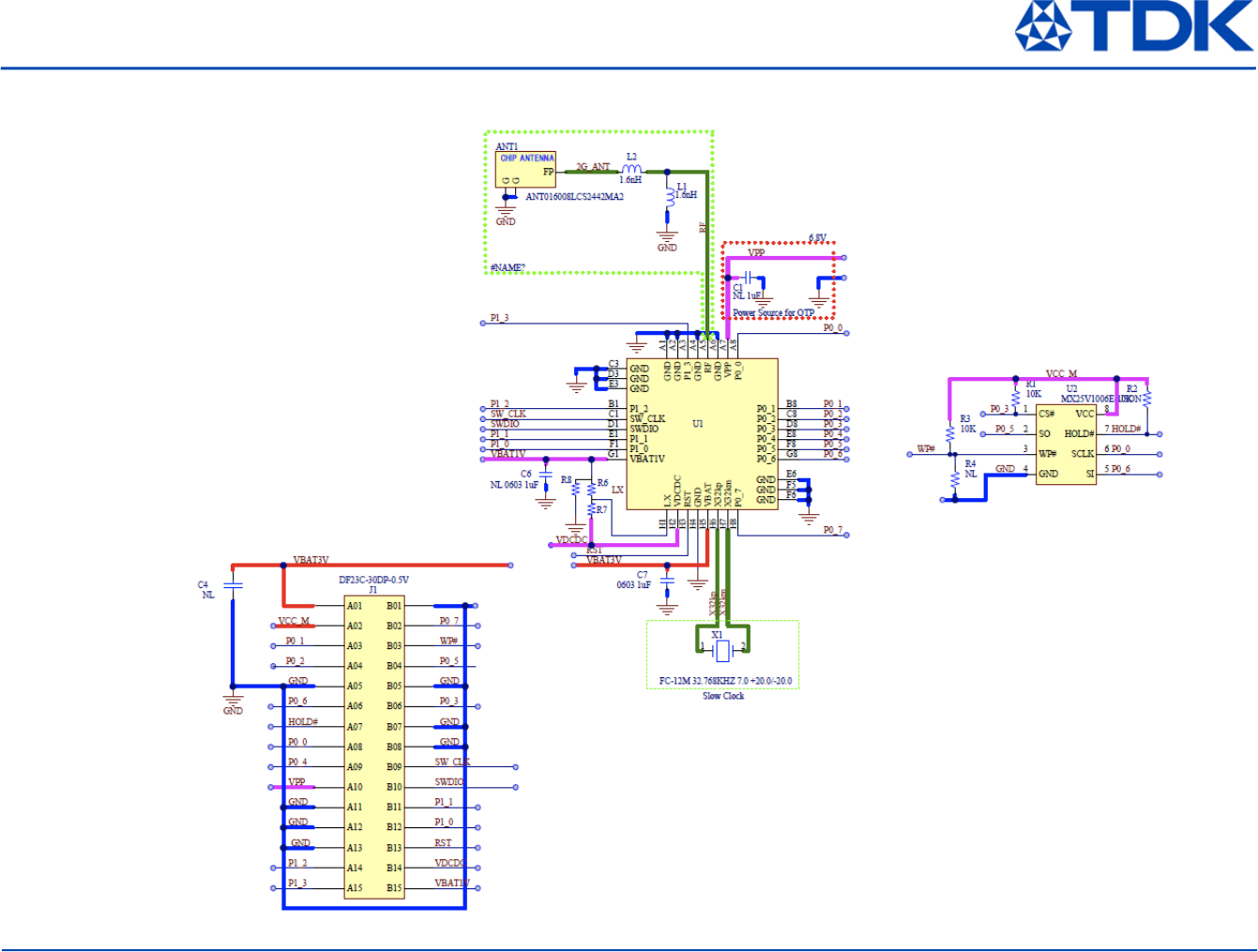Select the X1 crystal symbol
Viewport: 1258px width, 952px height.
[x=721, y=649]
